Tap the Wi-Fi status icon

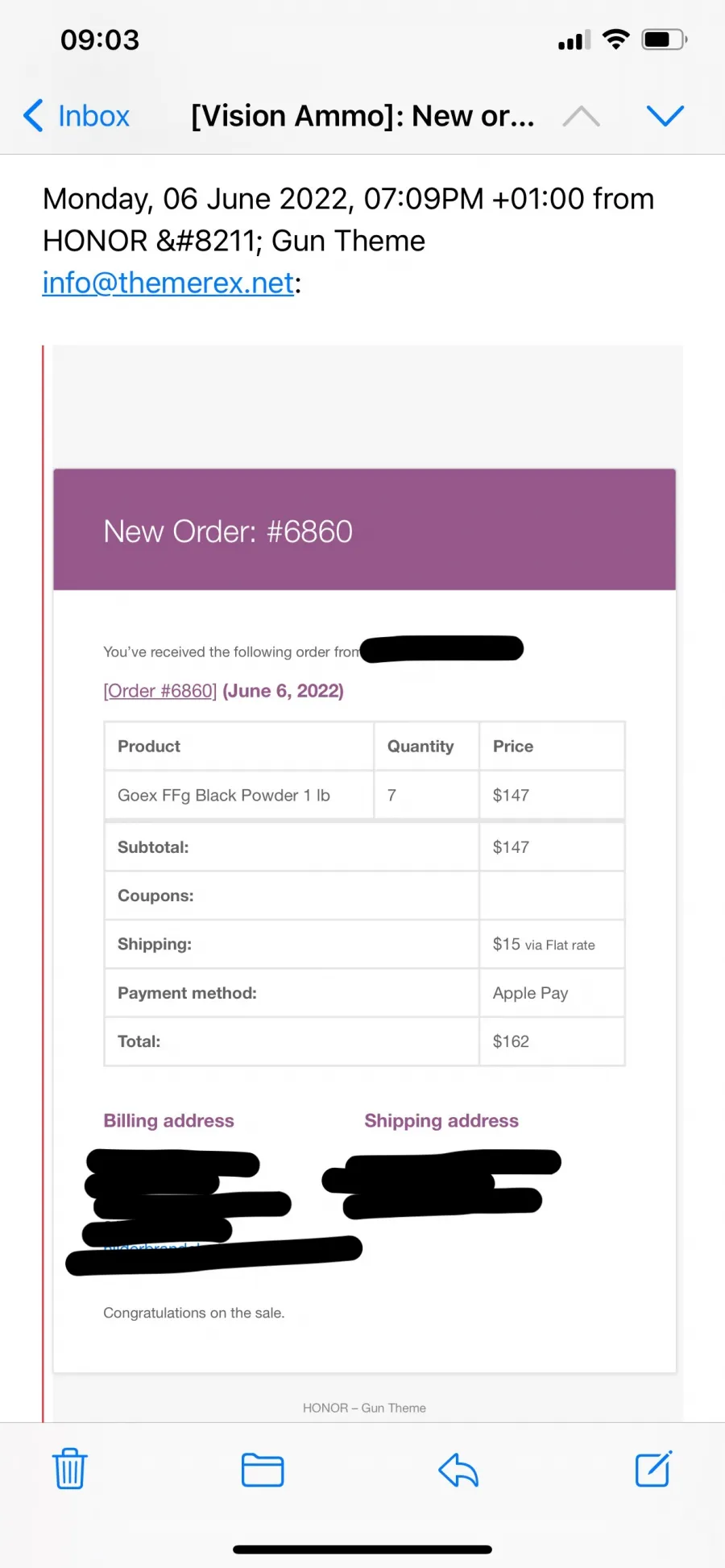616,39
